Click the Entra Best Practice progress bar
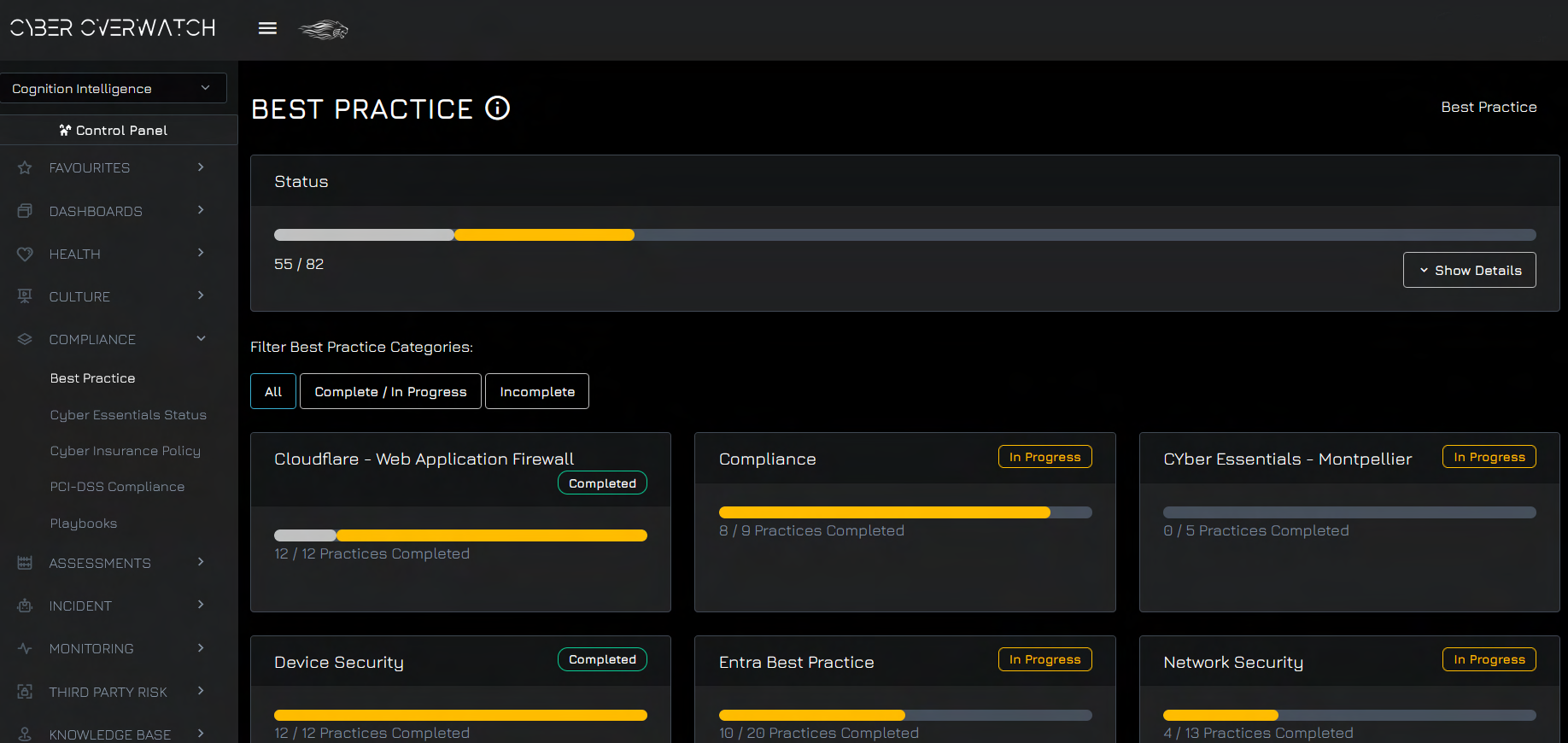The height and width of the screenshot is (743, 1568). (905, 716)
